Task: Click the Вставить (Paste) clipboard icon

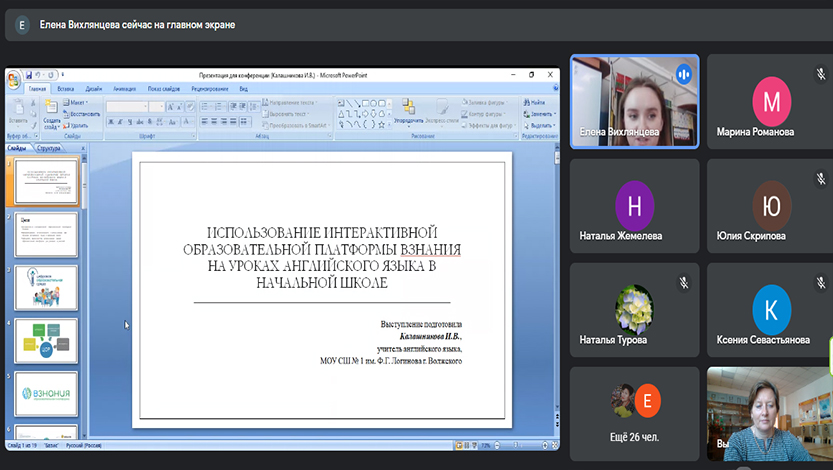Action: (18, 108)
